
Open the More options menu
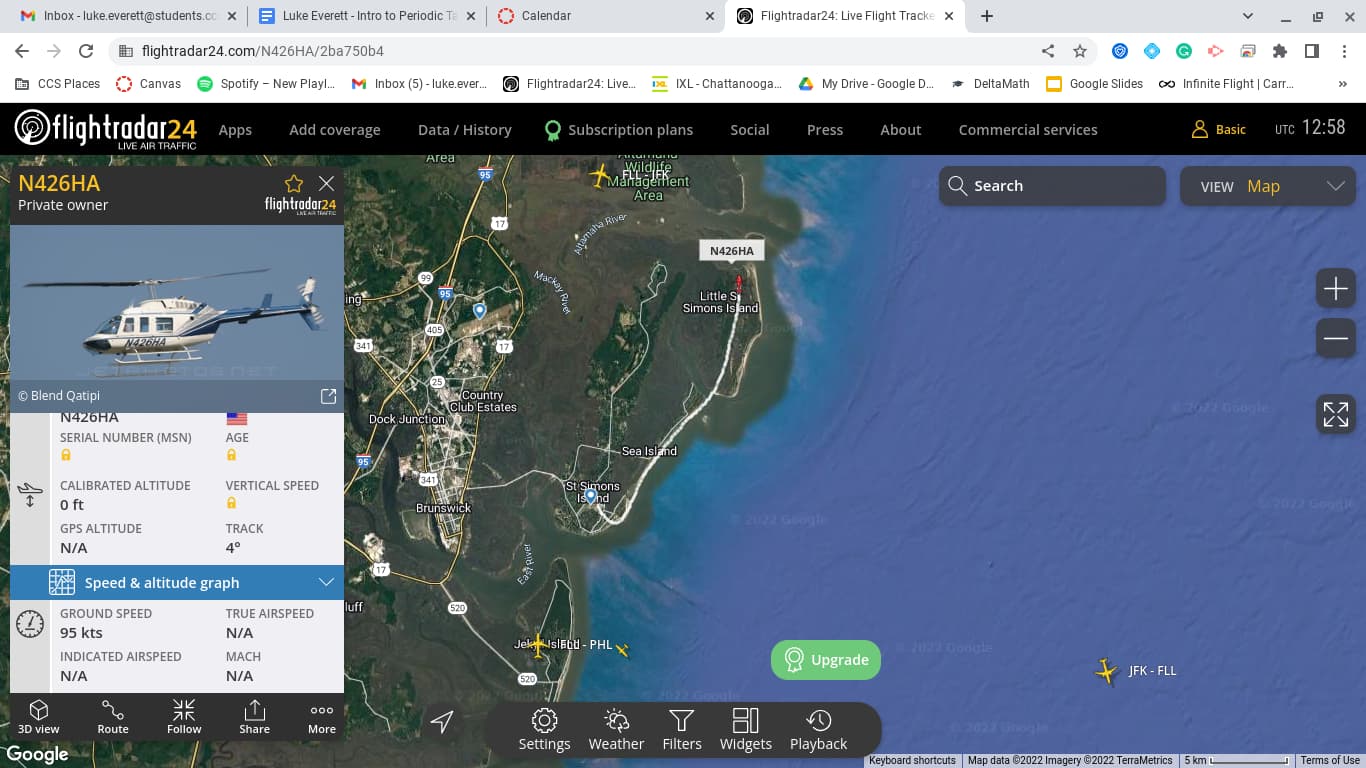(x=322, y=717)
